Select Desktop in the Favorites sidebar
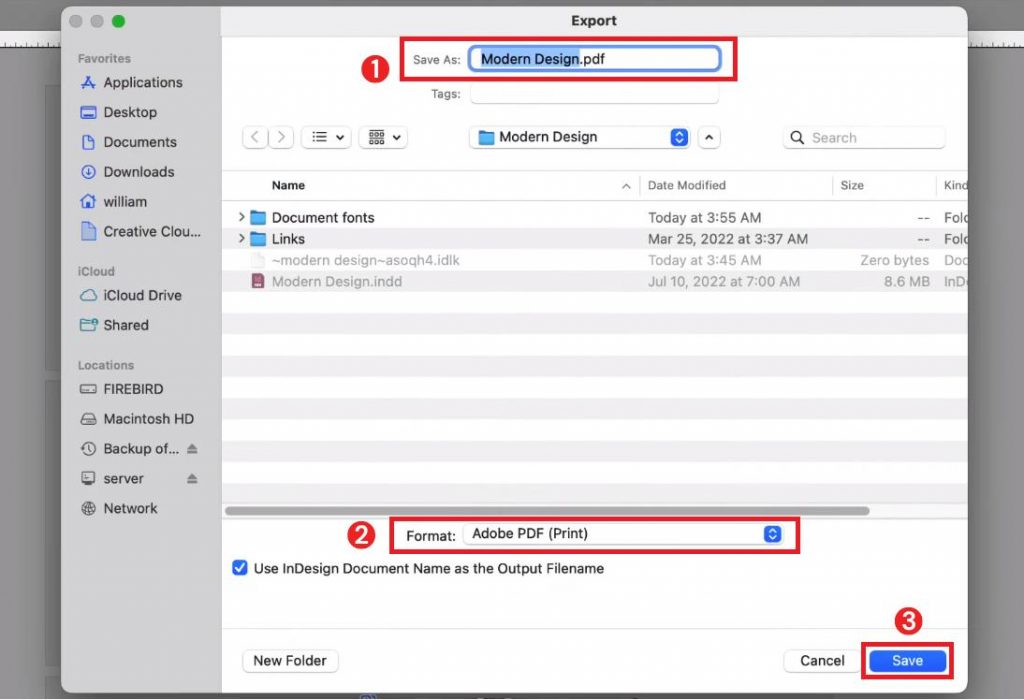The width and height of the screenshot is (1024, 700). [128, 112]
